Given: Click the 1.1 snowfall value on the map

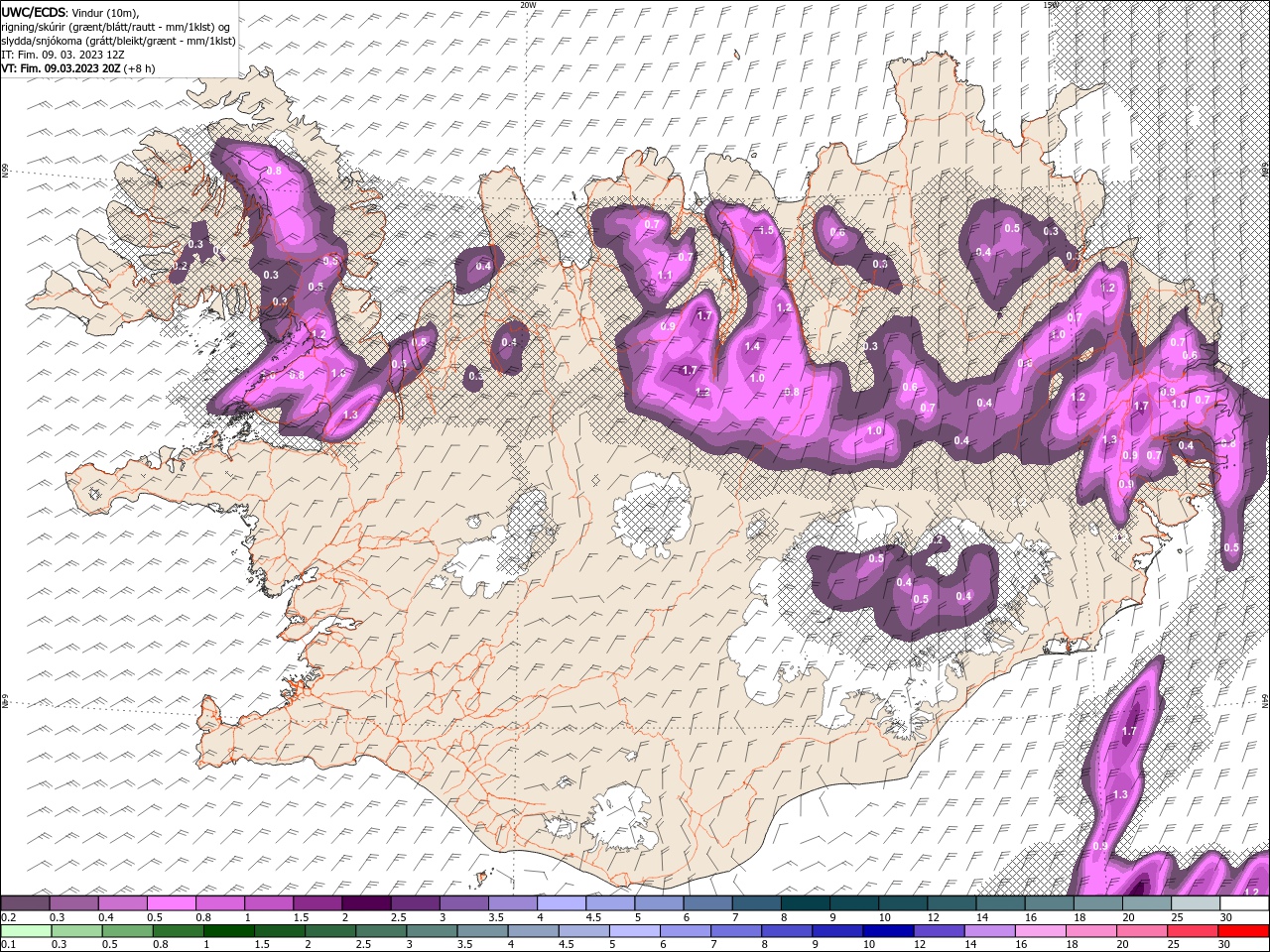Looking at the screenshot, I should tap(665, 276).
